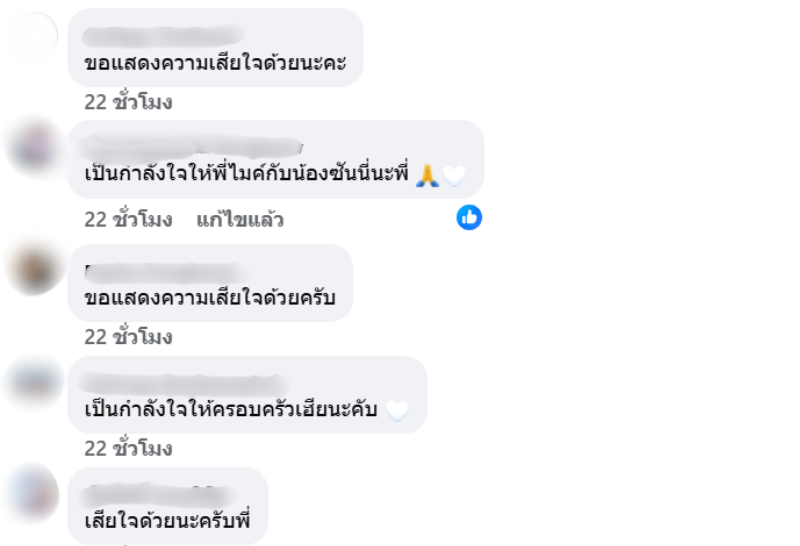Click avatar of ขอแสดงความเสียใจด้วยครับ commenter
The width and height of the screenshot is (800, 546).
(x=33, y=270)
